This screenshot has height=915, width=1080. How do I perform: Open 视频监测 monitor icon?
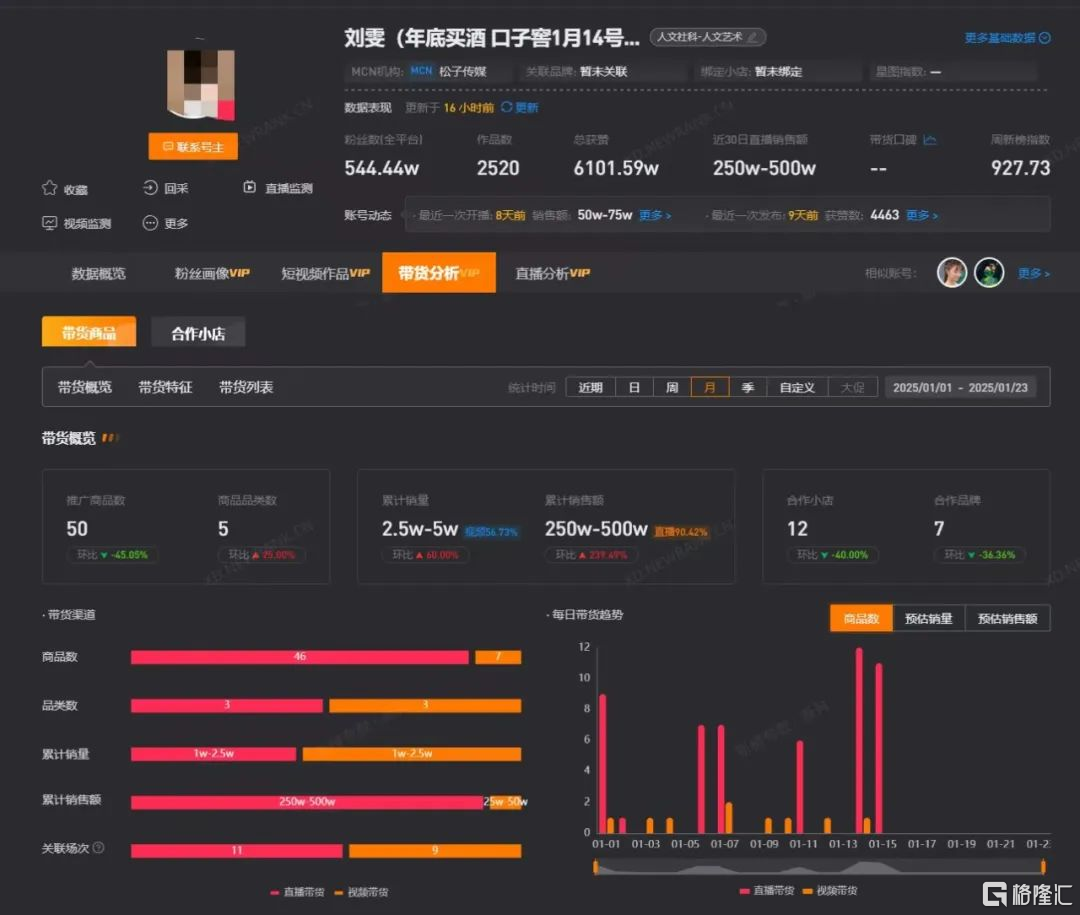(49, 223)
